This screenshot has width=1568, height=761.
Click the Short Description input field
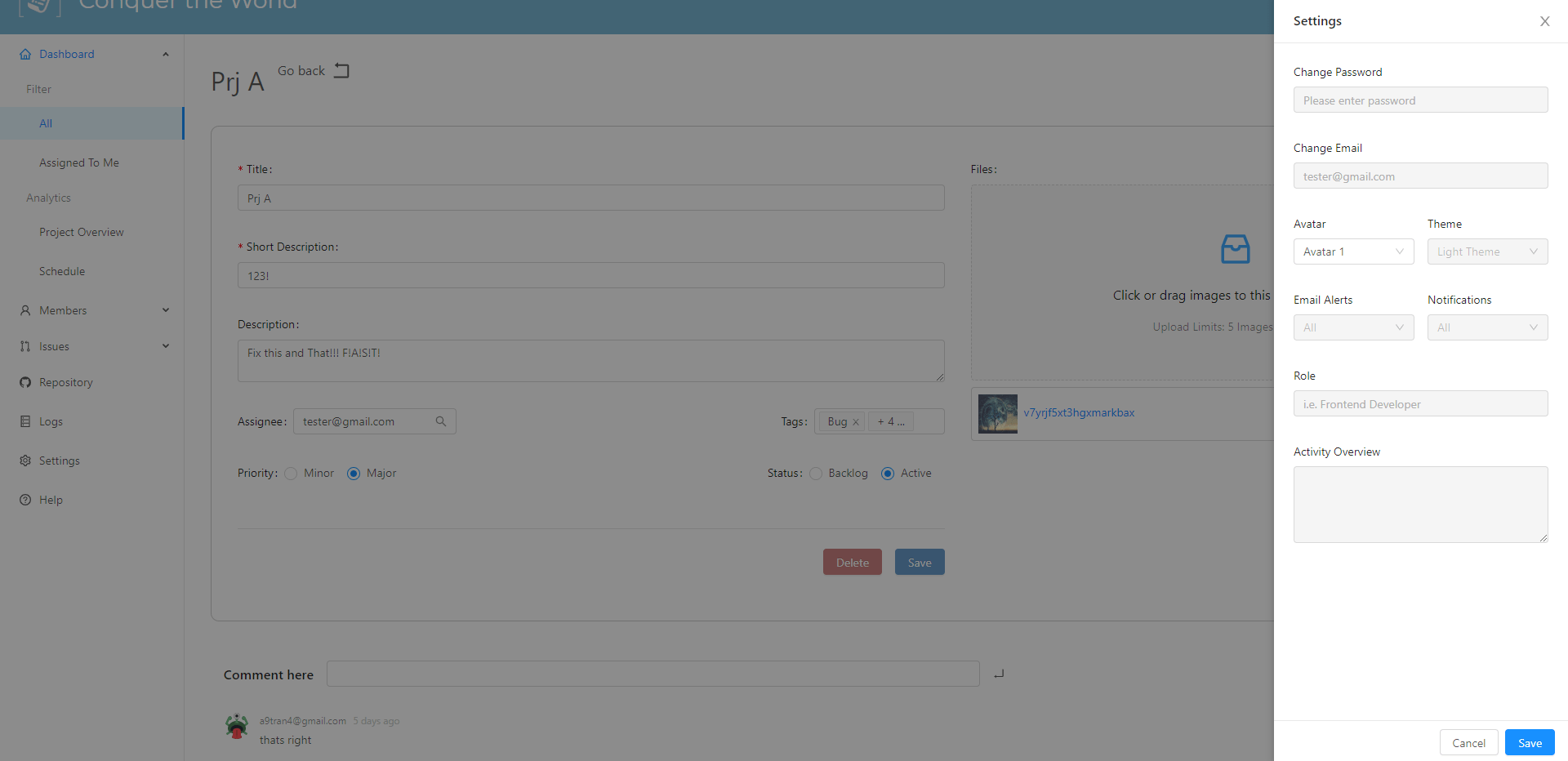click(590, 275)
